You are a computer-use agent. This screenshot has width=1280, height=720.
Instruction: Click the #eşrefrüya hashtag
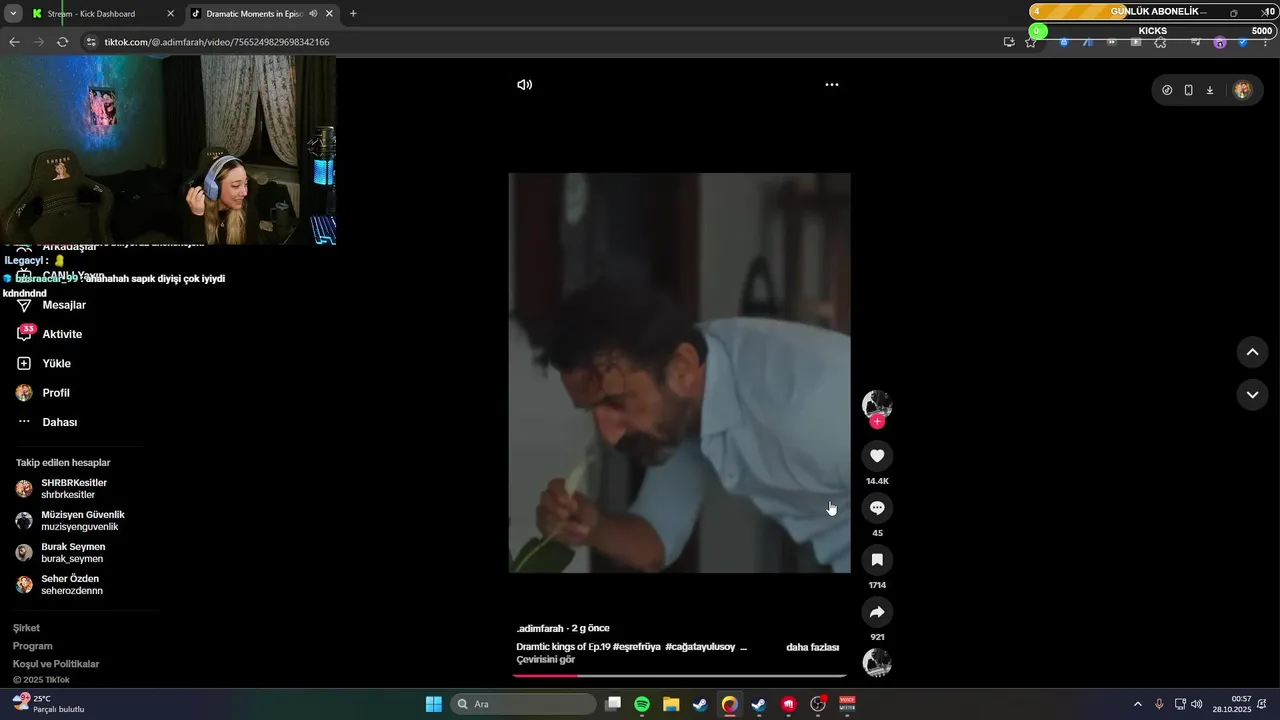(636, 647)
